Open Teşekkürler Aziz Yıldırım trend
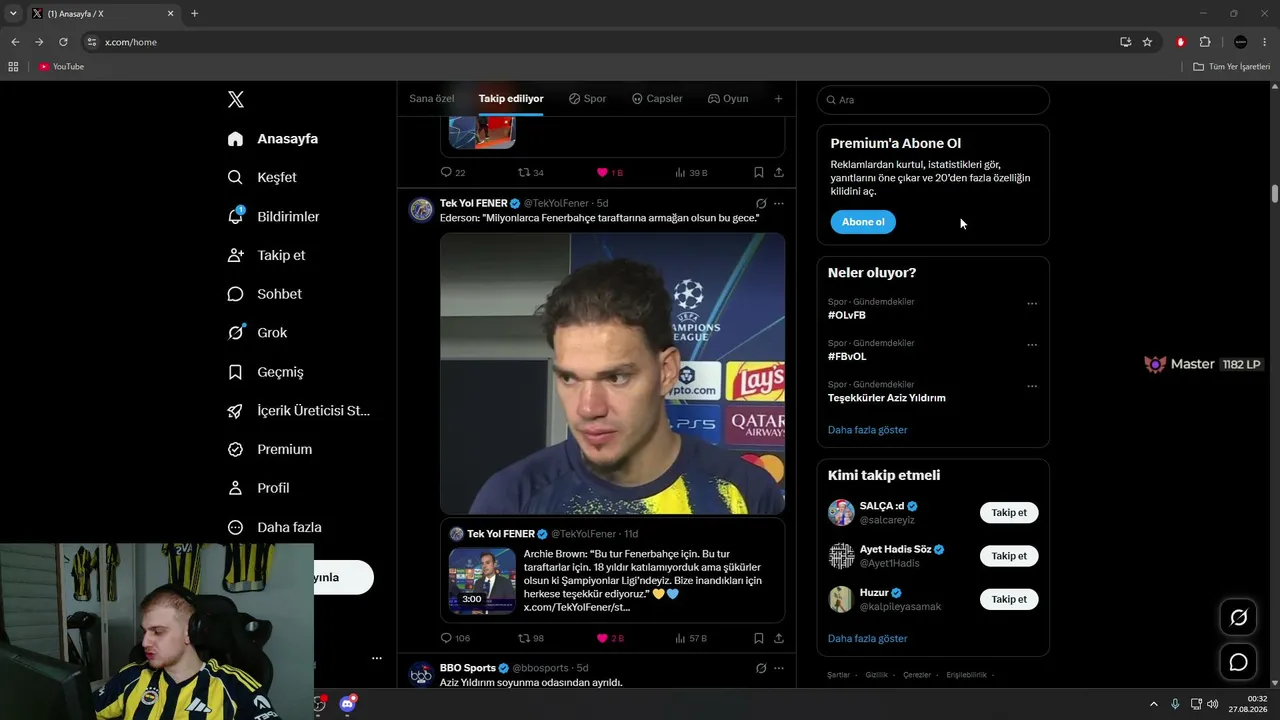The image size is (1280, 720). pos(887,398)
